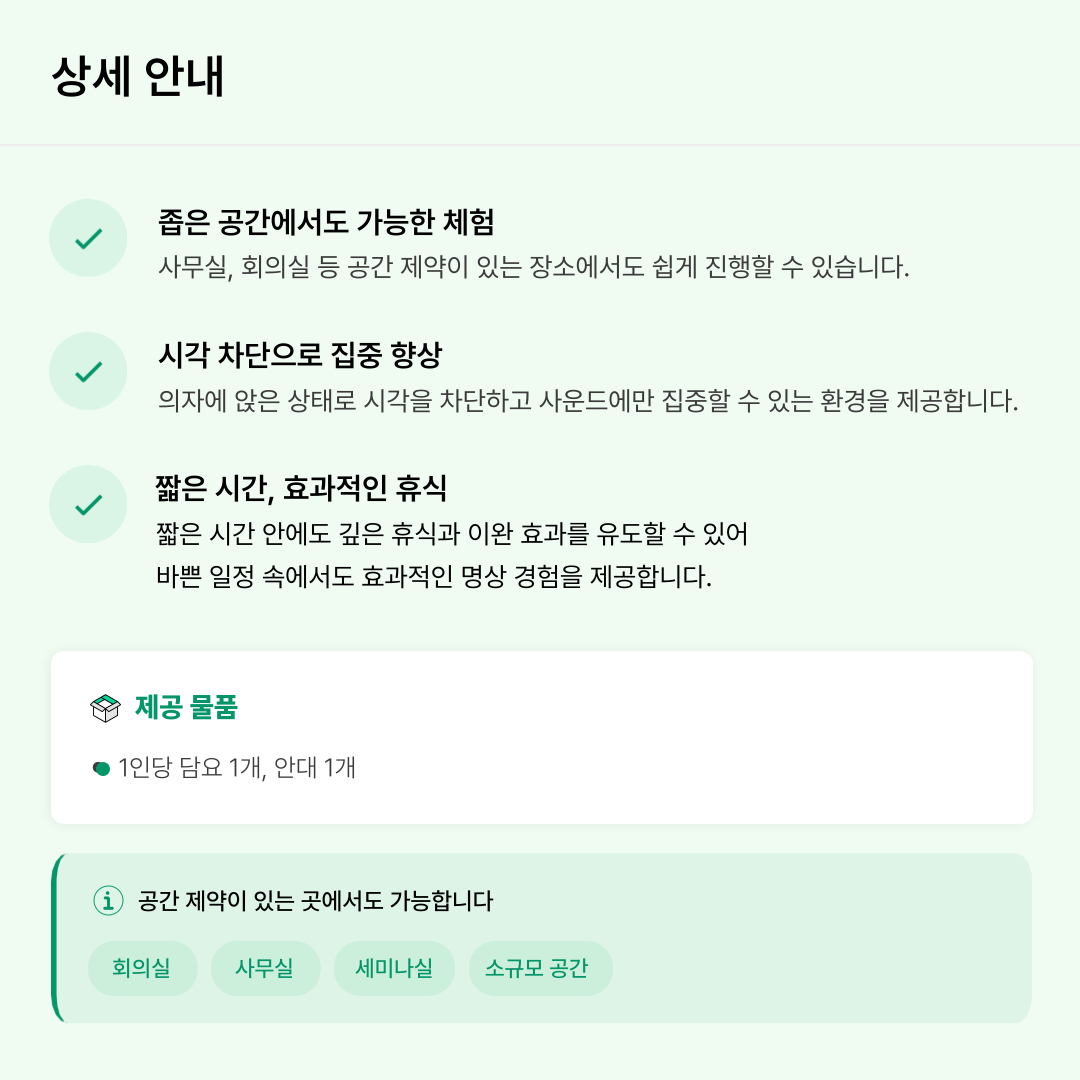1080x1080 pixels.
Task: Click the box icon next to 제공 물품
Action: coord(105,708)
